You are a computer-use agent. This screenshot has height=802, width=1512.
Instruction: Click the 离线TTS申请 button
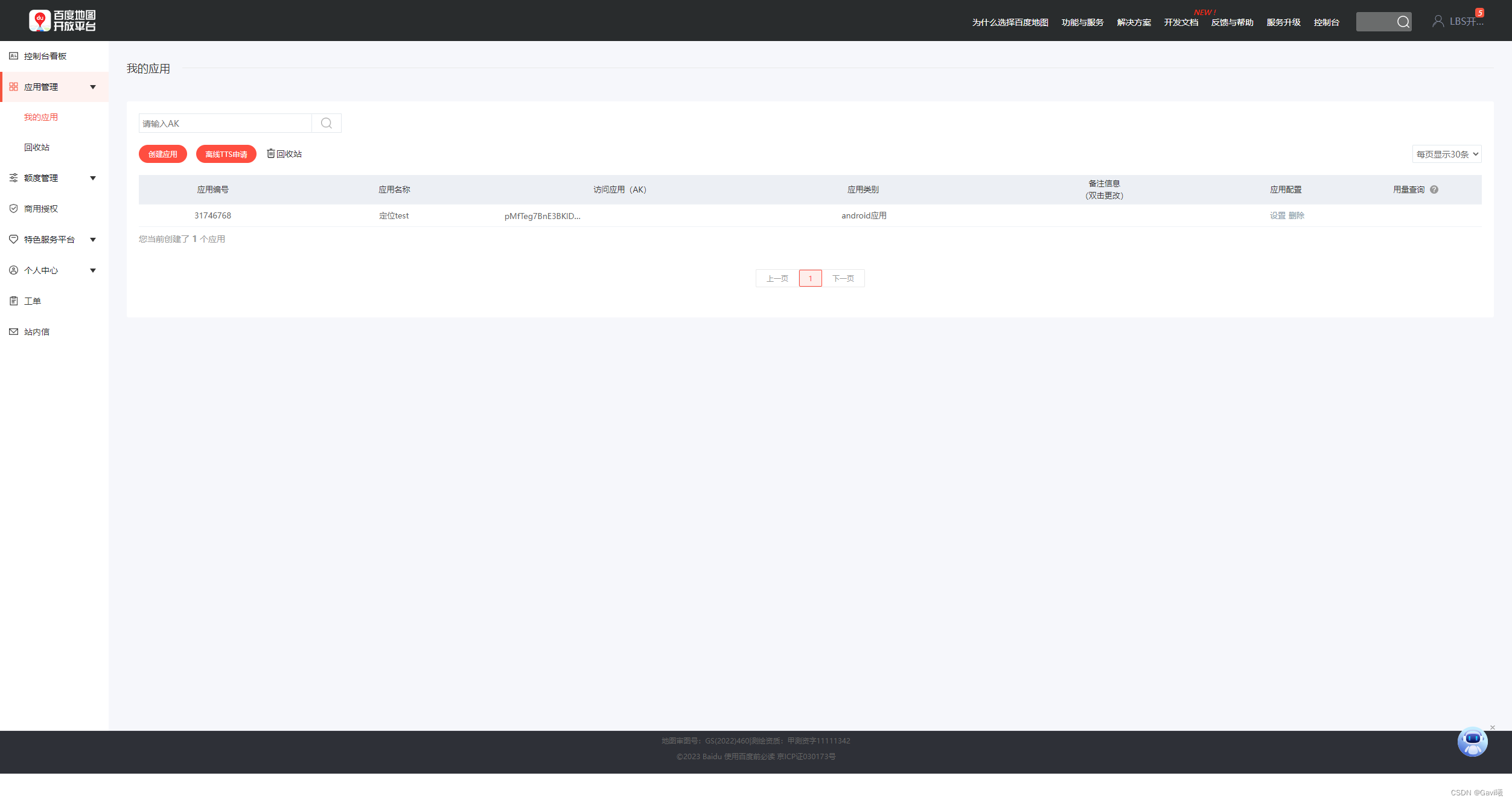click(x=226, y=154)
